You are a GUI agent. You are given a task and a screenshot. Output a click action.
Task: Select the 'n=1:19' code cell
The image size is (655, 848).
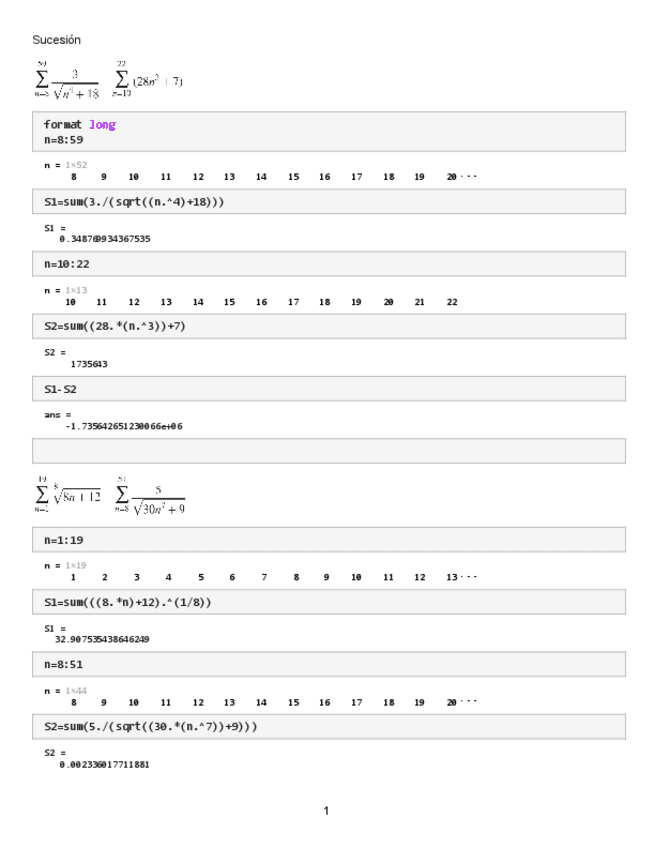tap(62, 541)
